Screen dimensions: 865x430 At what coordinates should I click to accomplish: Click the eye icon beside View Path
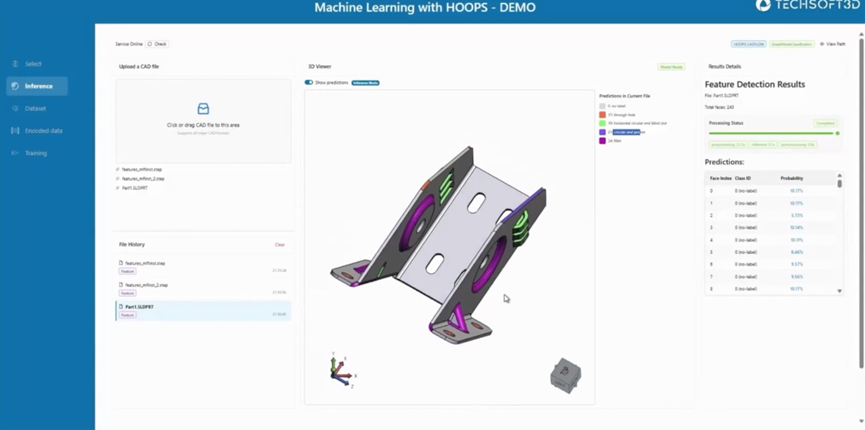822,44
